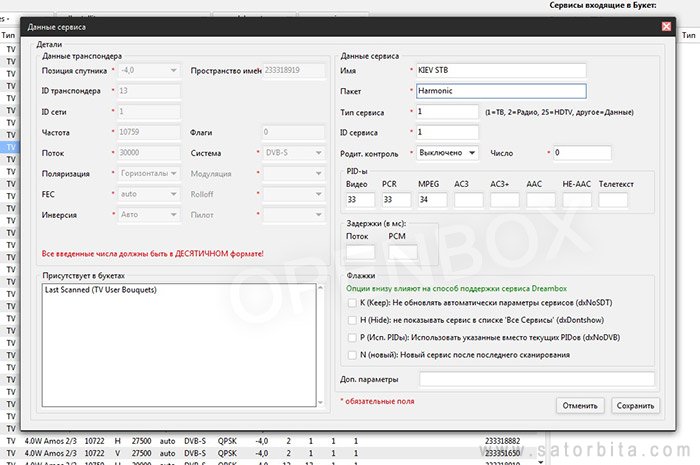
Task: Focus the Доп. параметры text field
Action: coord(536,379)
